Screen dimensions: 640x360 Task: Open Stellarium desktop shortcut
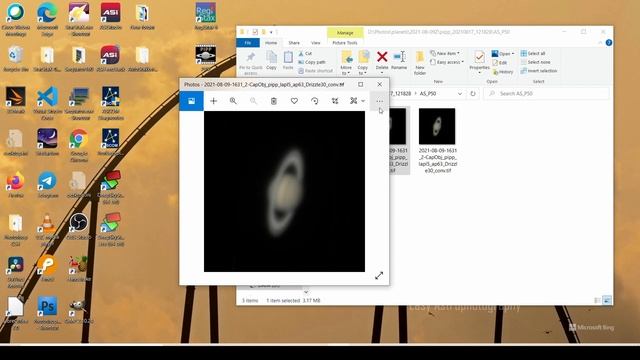47,142
